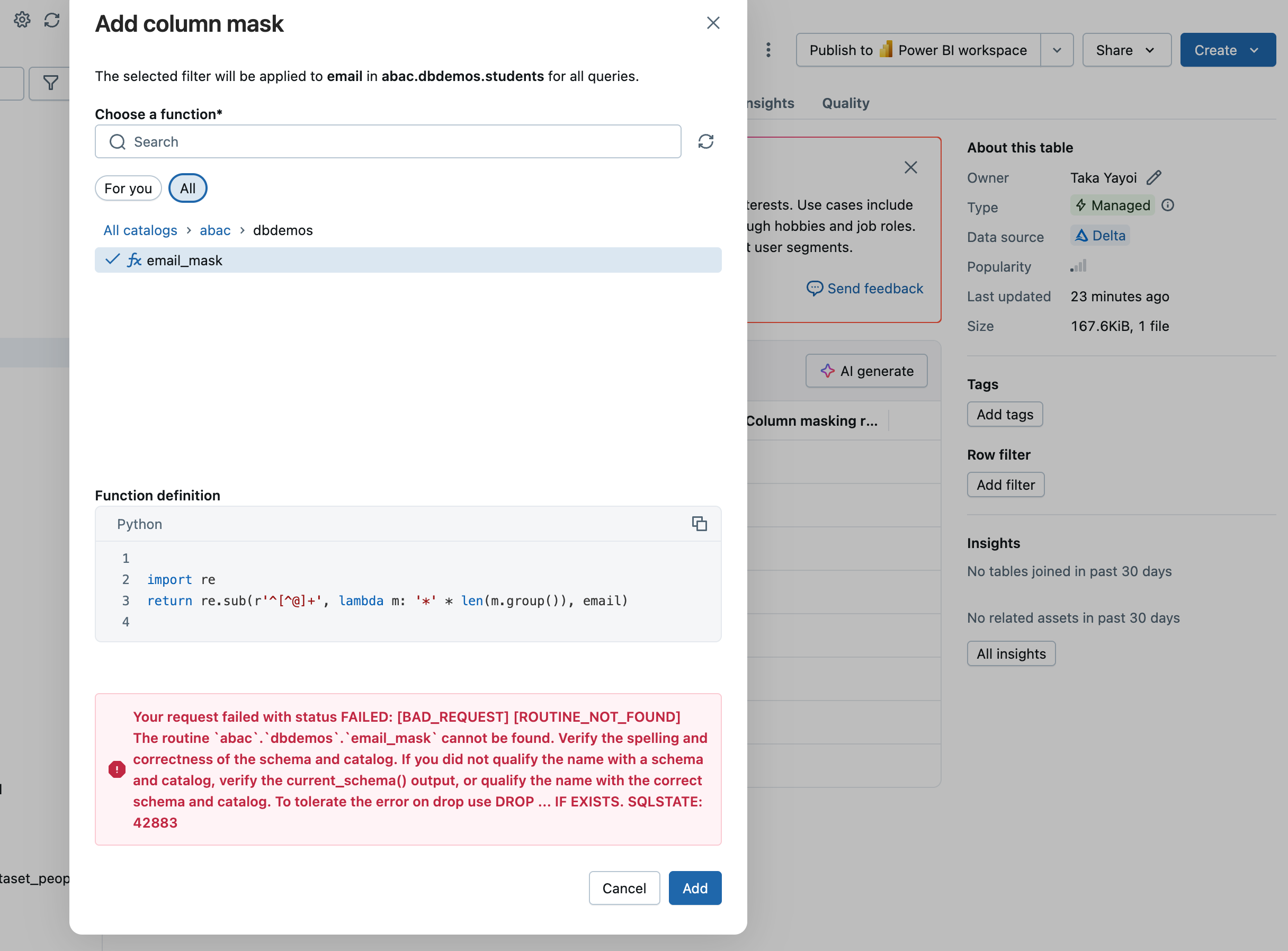The width and height of the screenshot is (1288, 951).
Task: Select the All filter pill
Action: click(187, 189)
